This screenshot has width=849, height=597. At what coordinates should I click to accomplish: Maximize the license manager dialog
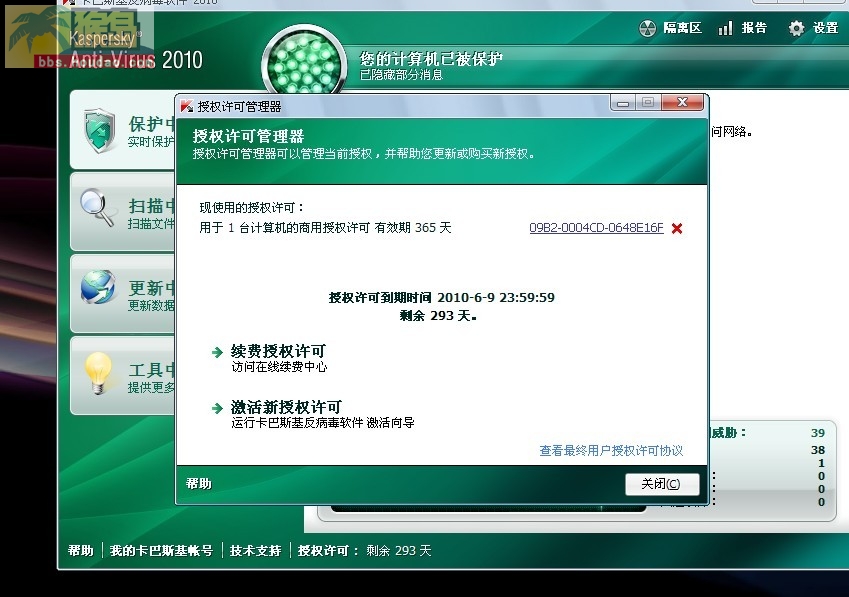click(648, 102)
